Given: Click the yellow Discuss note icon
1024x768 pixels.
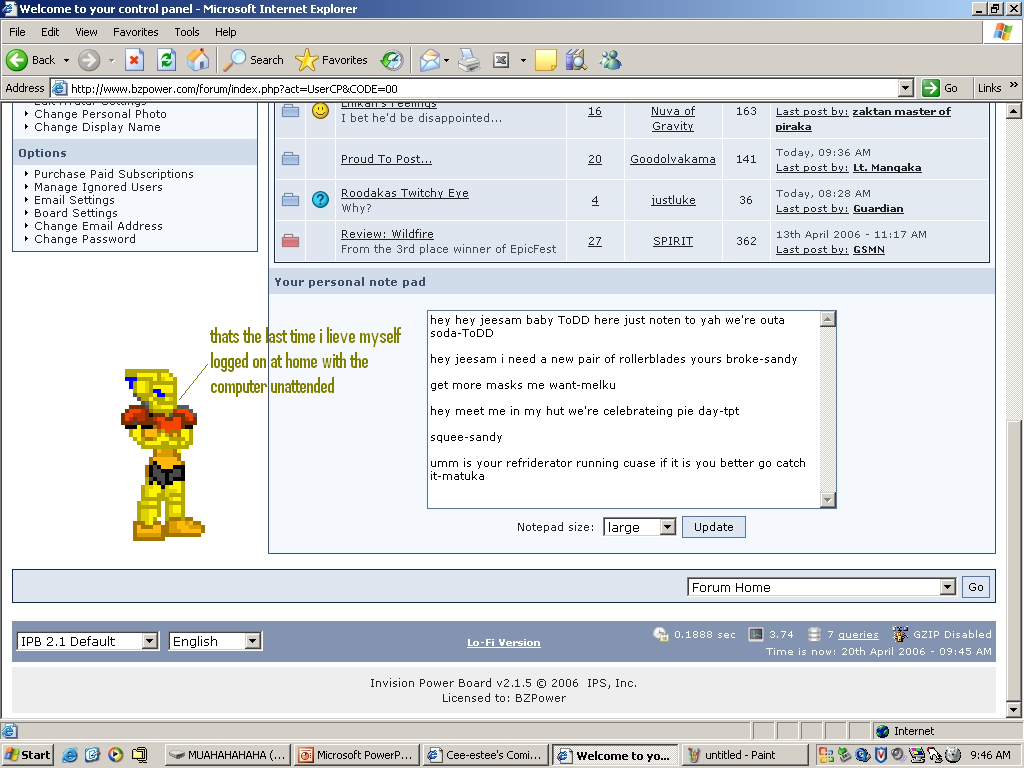Looking at the screenshot, I should (545, 60).
